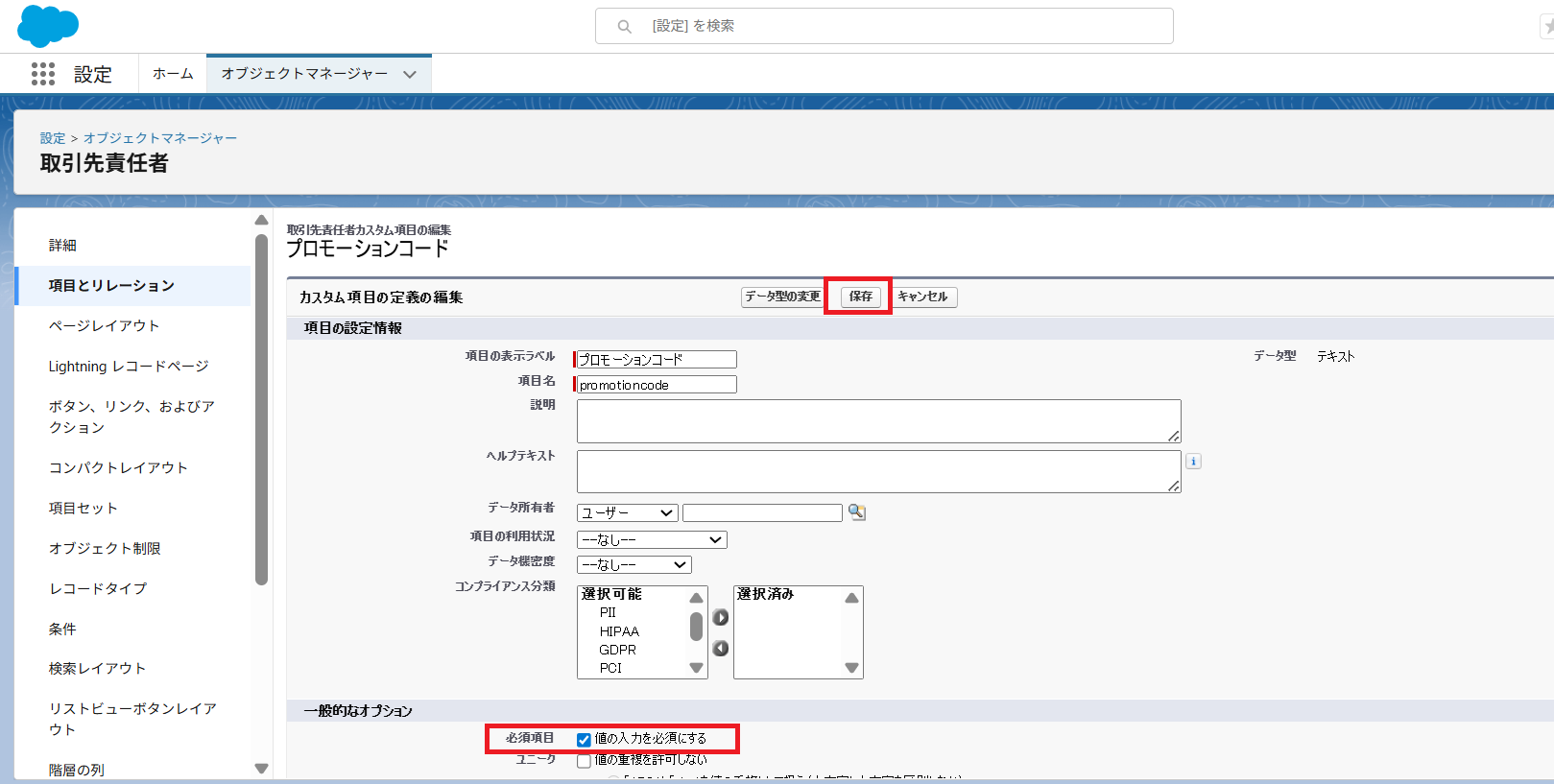Open ページレイアウト in the sidebar
This screenshot has width=1554, height=784.
click(104, 326)
